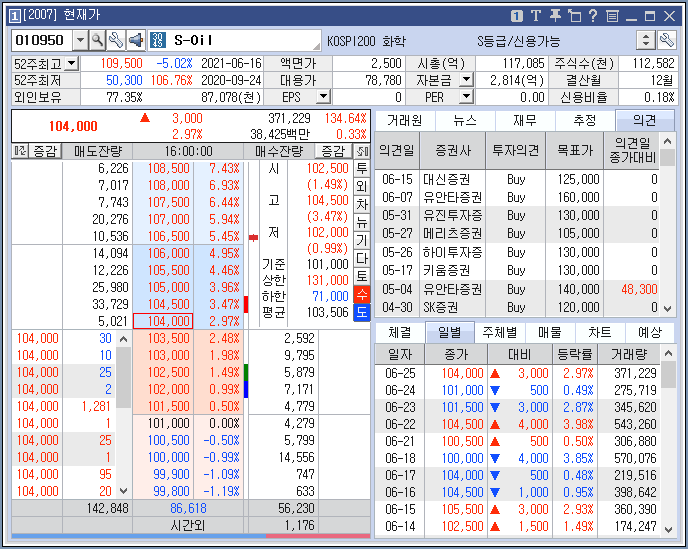688x549 pixels.
Task: Click the 시간외 label at the bottom
Action: (188, 525)
